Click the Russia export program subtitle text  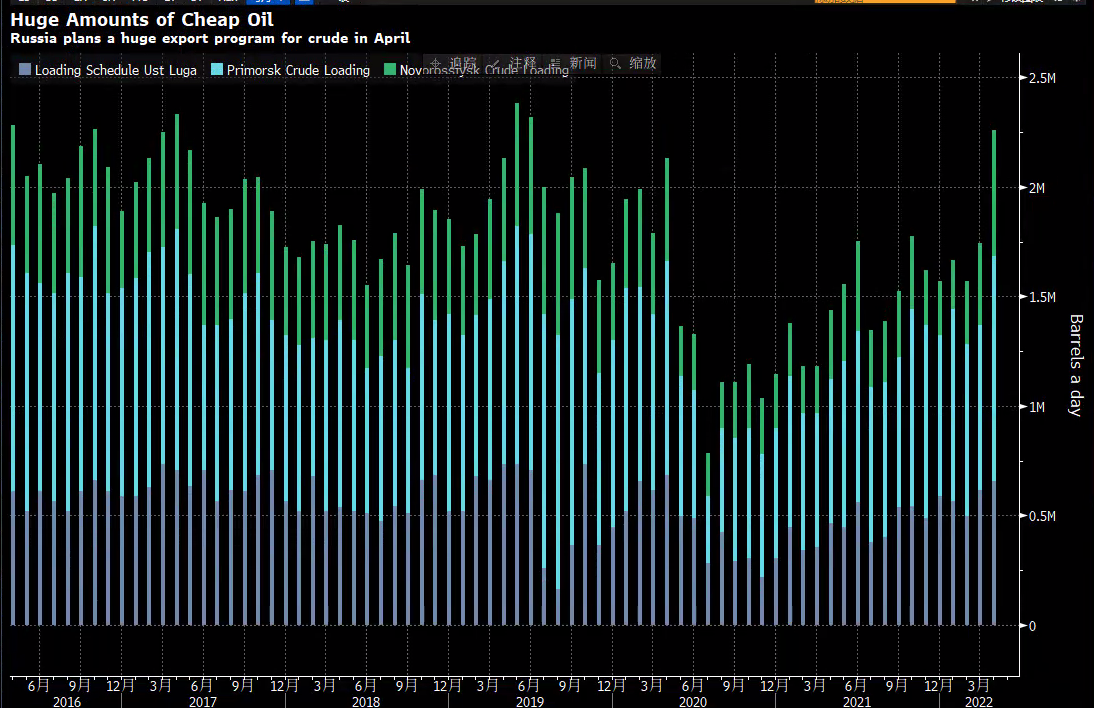click(x=210, y=38)
